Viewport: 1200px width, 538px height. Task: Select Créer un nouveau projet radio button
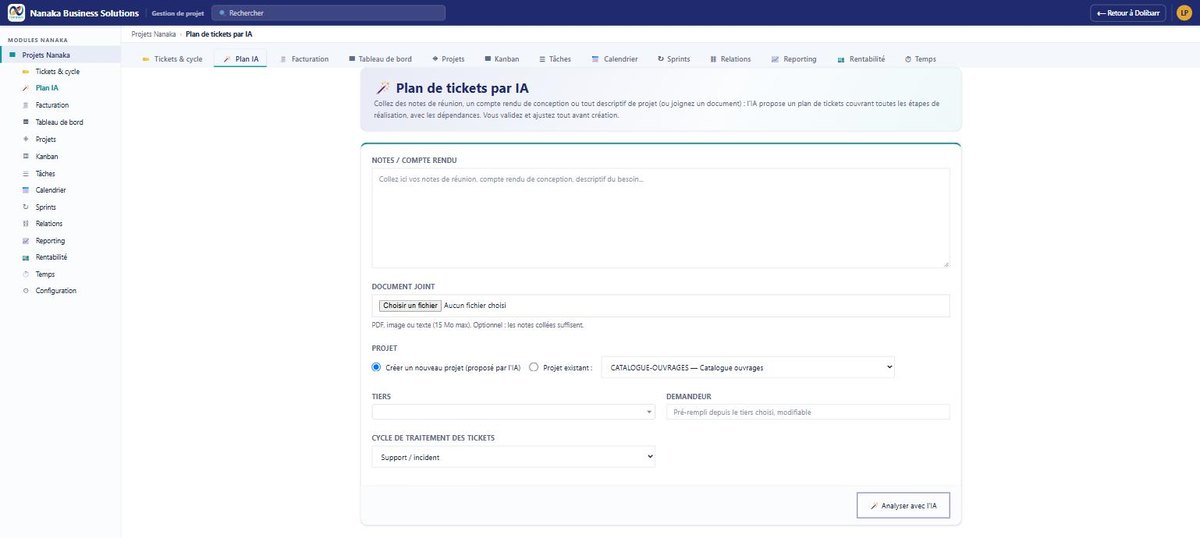pyautogui.click(x=376, y=367)
